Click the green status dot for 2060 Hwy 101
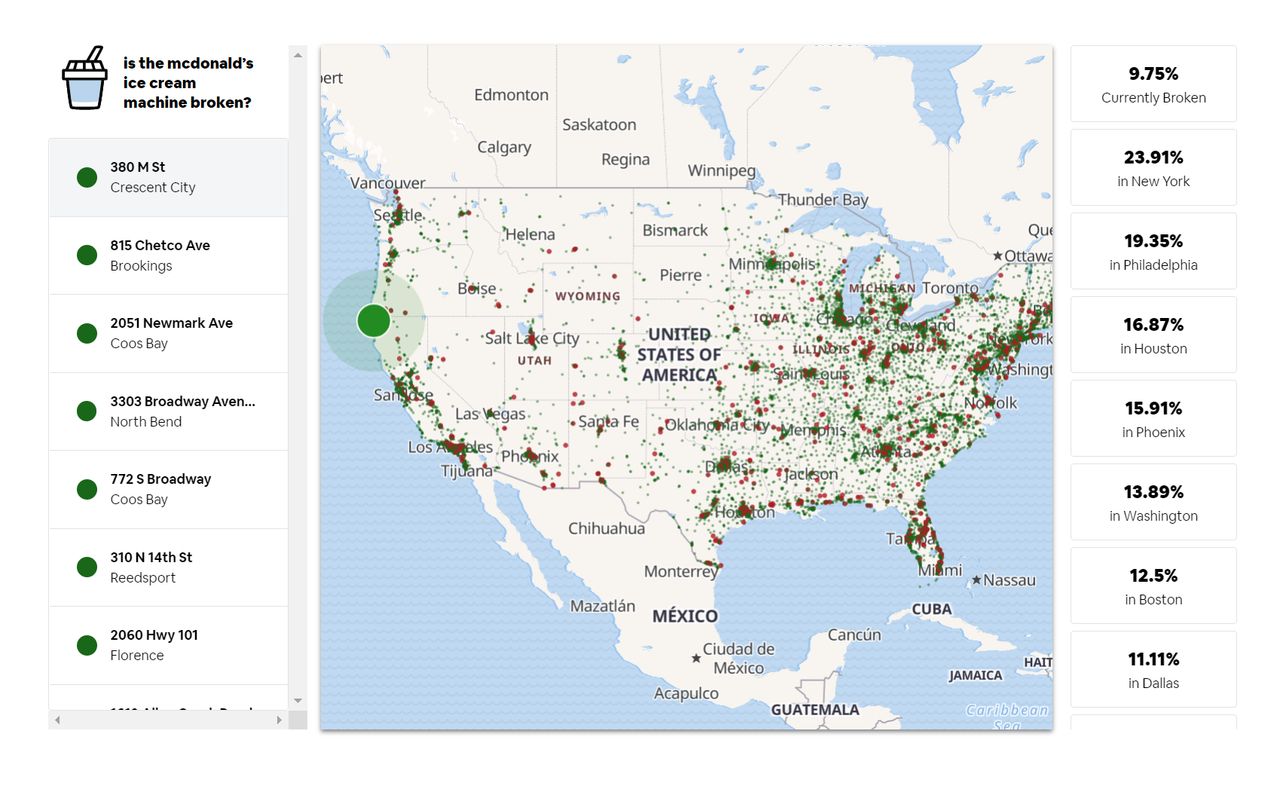1280x789 pixels. [87, 645]
